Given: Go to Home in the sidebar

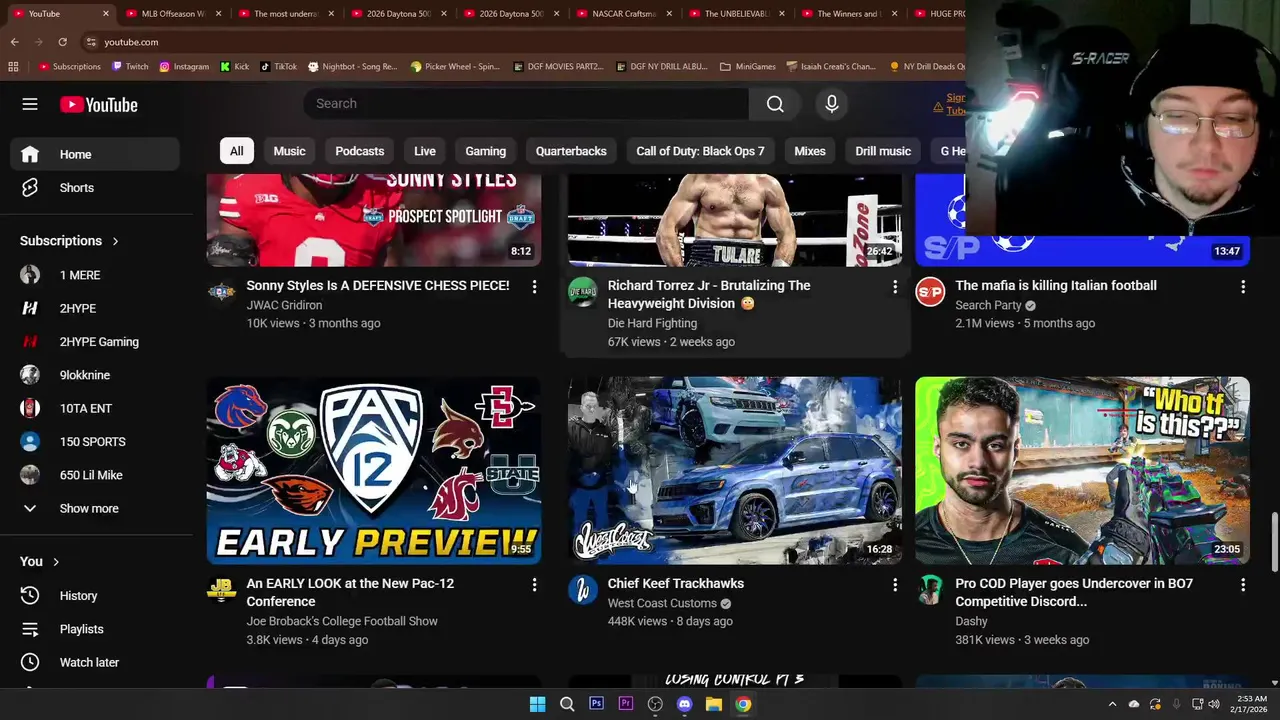Looking at the screenshot, I should point(95,154).
